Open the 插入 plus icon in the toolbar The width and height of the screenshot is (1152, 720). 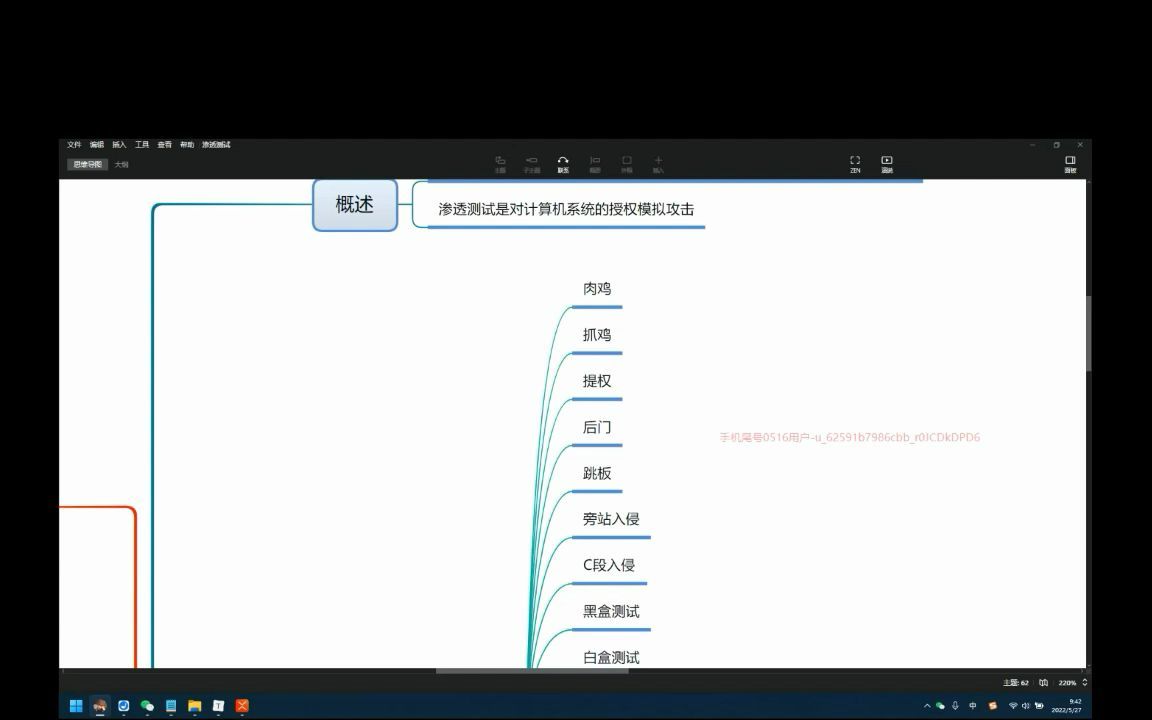(x=658, y=160)
